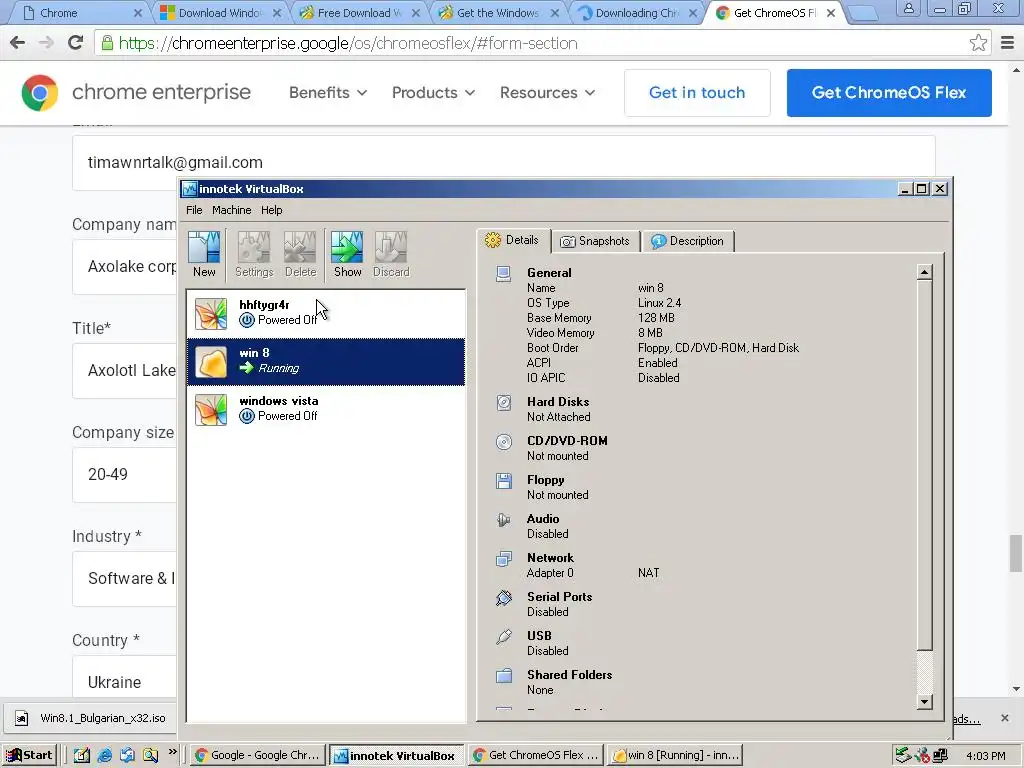Open the Machine menu in VirtualBox
Screen dimensions: 1024x768
pyautogui.click(x=231, y=210)
